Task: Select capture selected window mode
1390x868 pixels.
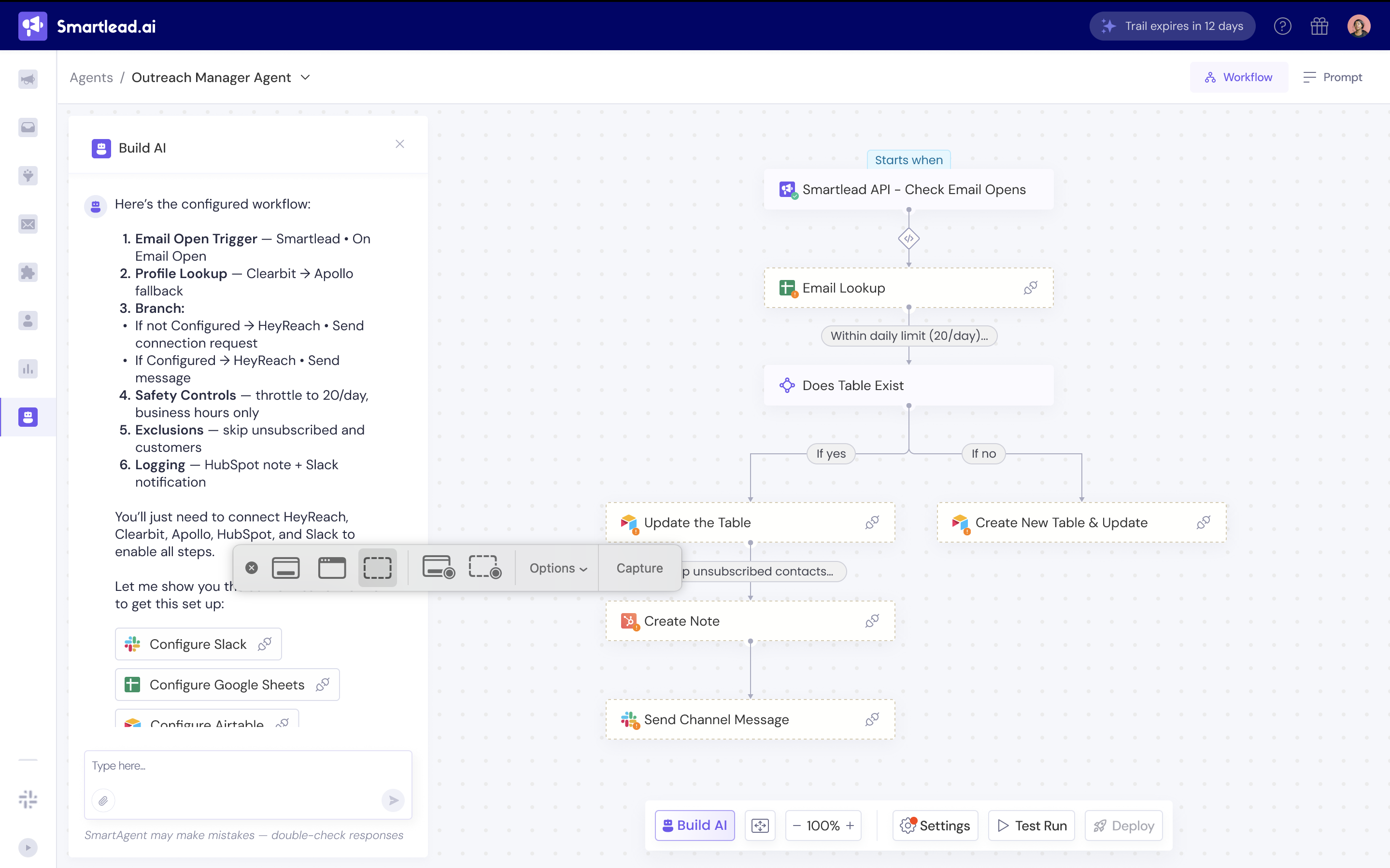Action: (332, 568)
